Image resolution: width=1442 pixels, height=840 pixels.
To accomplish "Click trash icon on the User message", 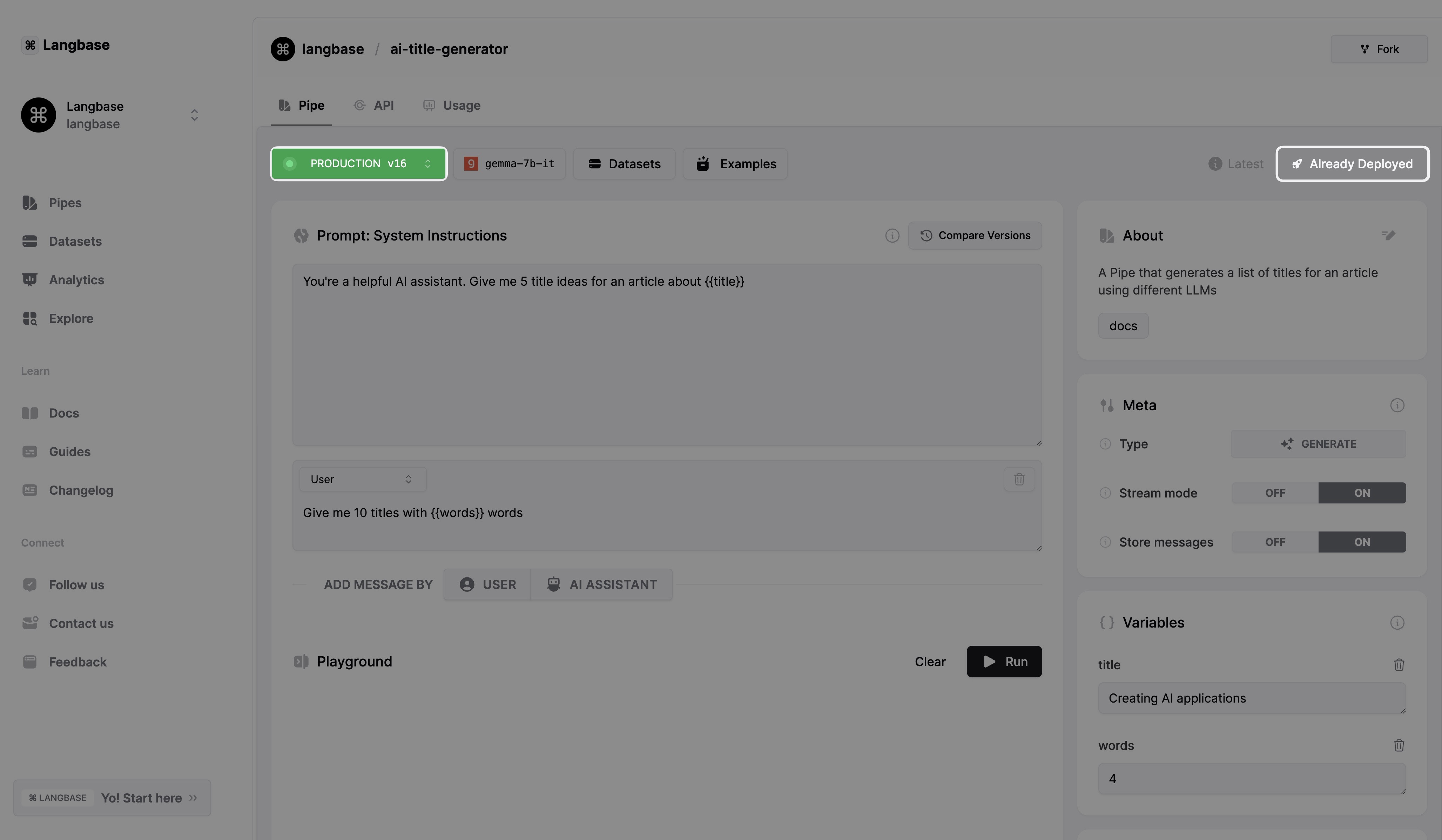I will [1019, 480].
